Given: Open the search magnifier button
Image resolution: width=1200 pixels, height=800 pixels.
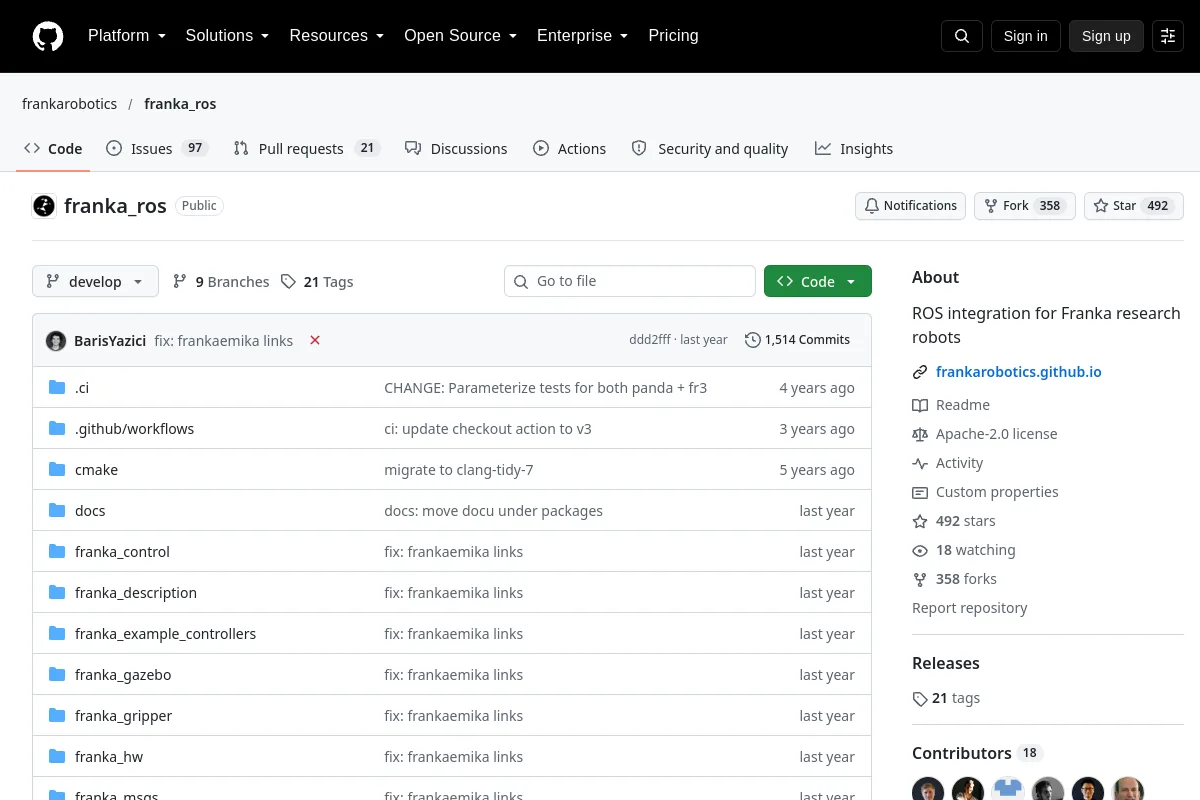Looking at the screenshot, I should [x=962, y=36].
